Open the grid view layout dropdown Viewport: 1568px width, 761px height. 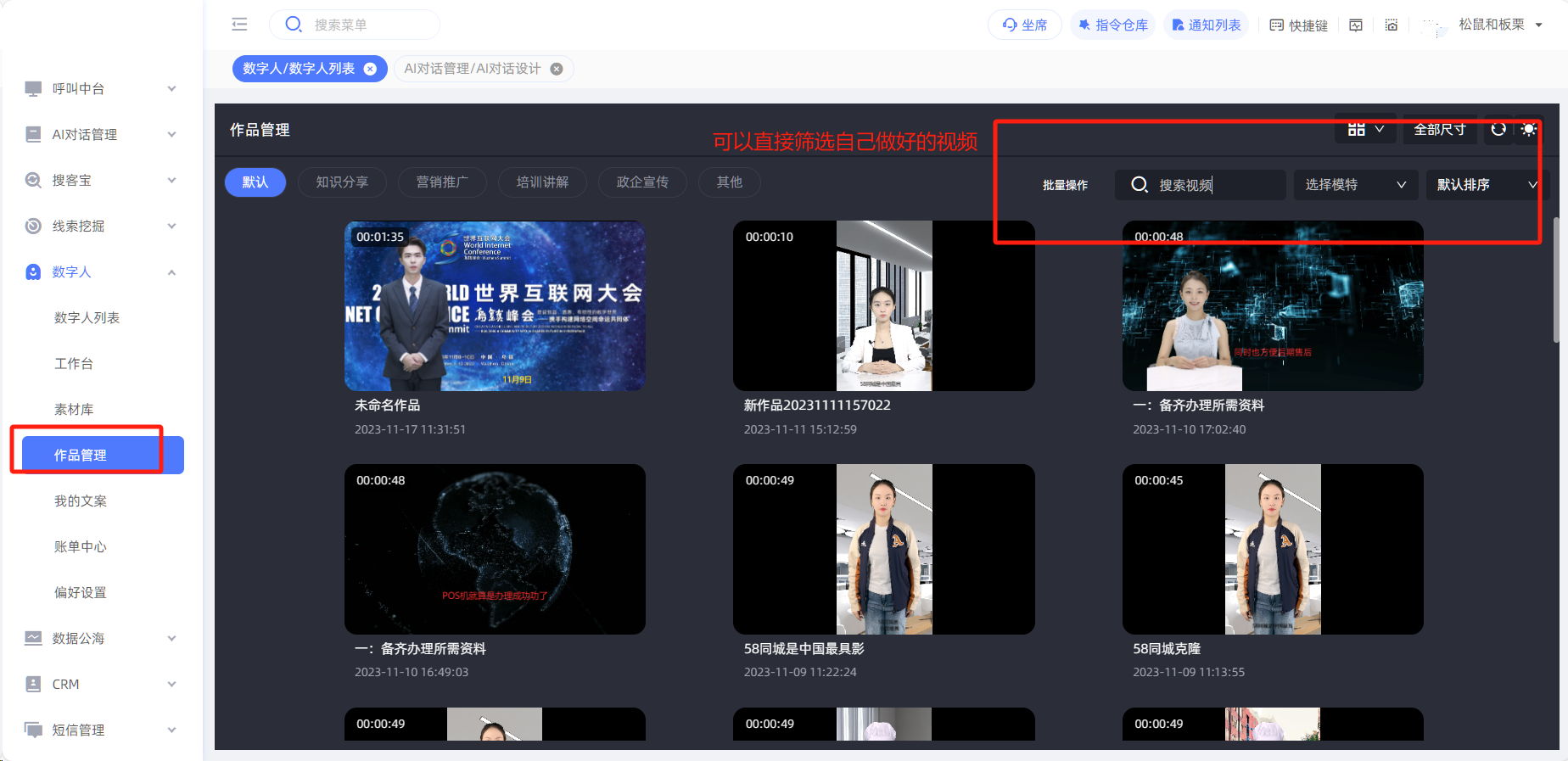click(x=1365, y=129)
